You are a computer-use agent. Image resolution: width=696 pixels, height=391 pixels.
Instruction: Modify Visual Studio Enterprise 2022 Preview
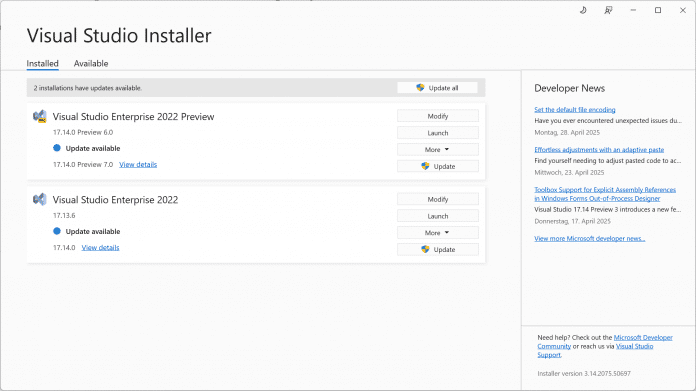[x=438, y=116]
